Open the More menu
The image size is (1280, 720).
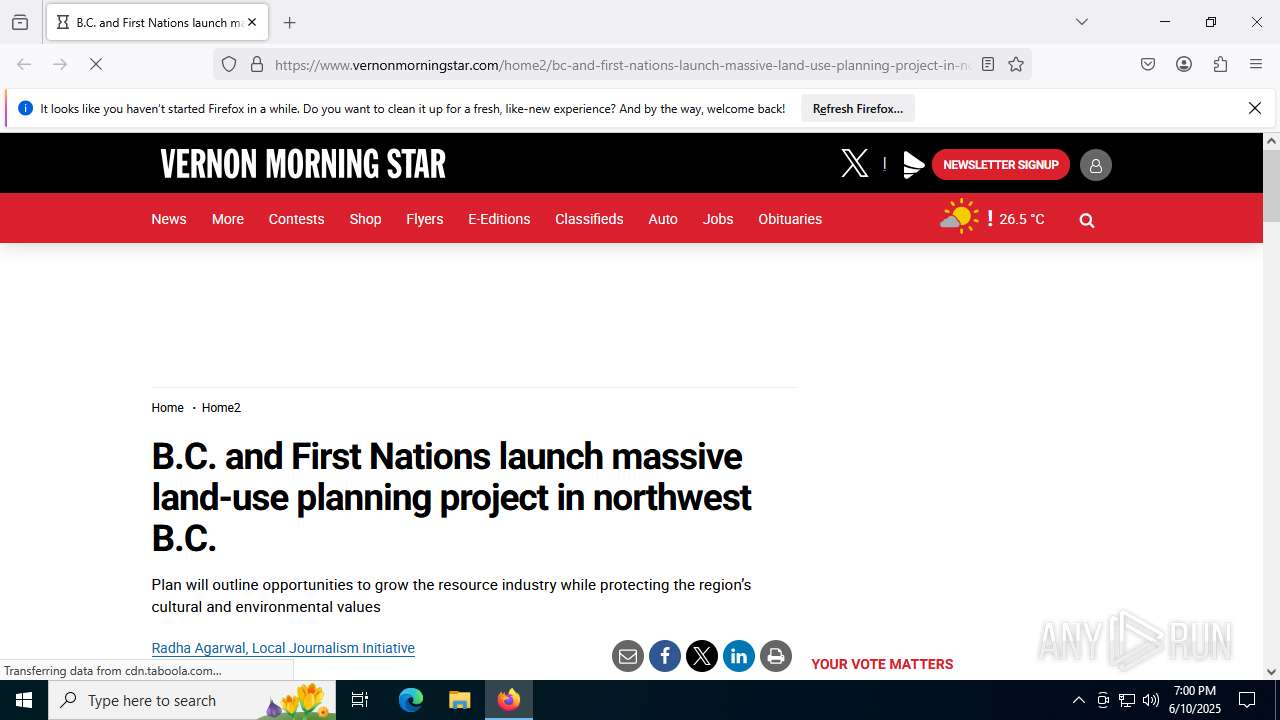228,219
